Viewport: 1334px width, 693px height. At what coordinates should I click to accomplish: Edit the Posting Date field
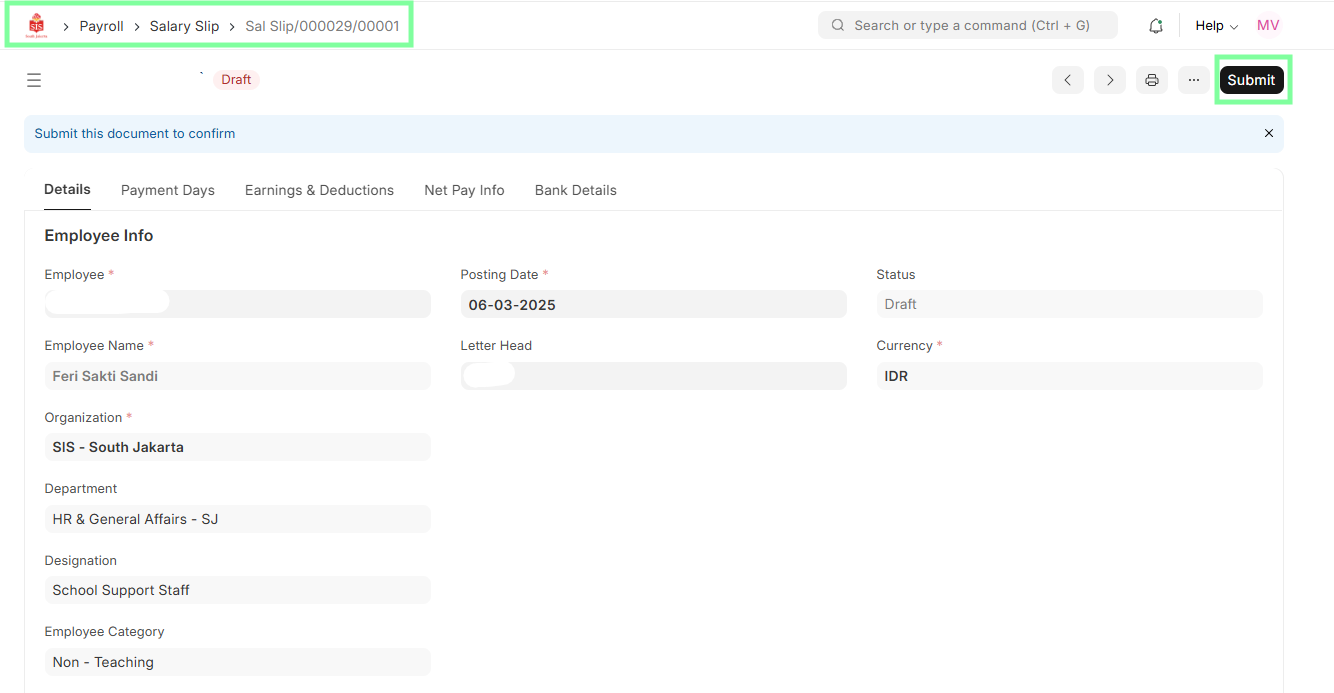click(x=653, y=305)
